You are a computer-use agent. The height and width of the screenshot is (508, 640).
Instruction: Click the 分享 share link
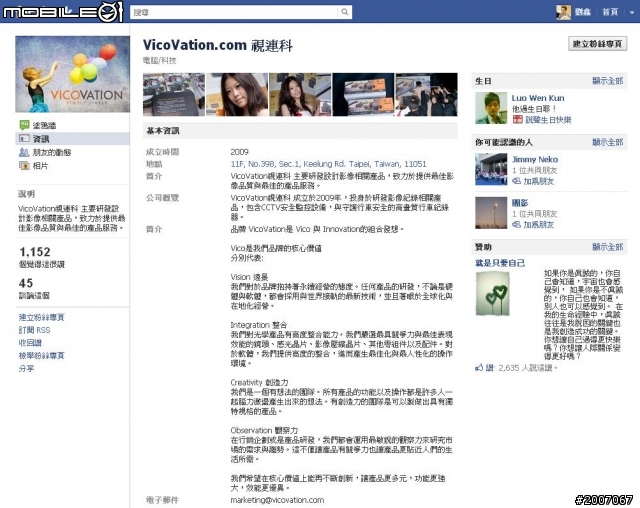click(27, 368)
